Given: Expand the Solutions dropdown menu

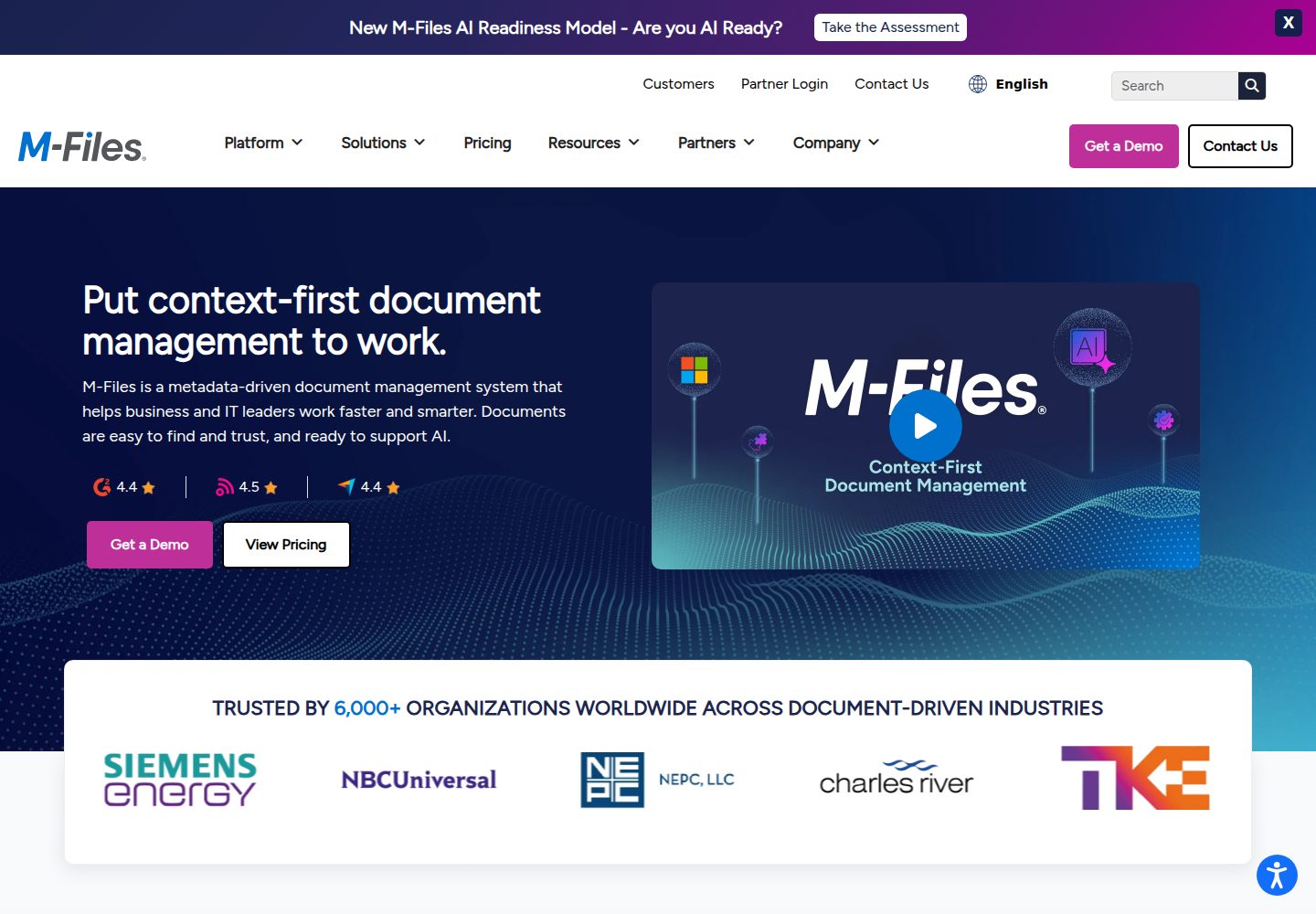Looking at the screenshot, I should click(x=383, y=143).
